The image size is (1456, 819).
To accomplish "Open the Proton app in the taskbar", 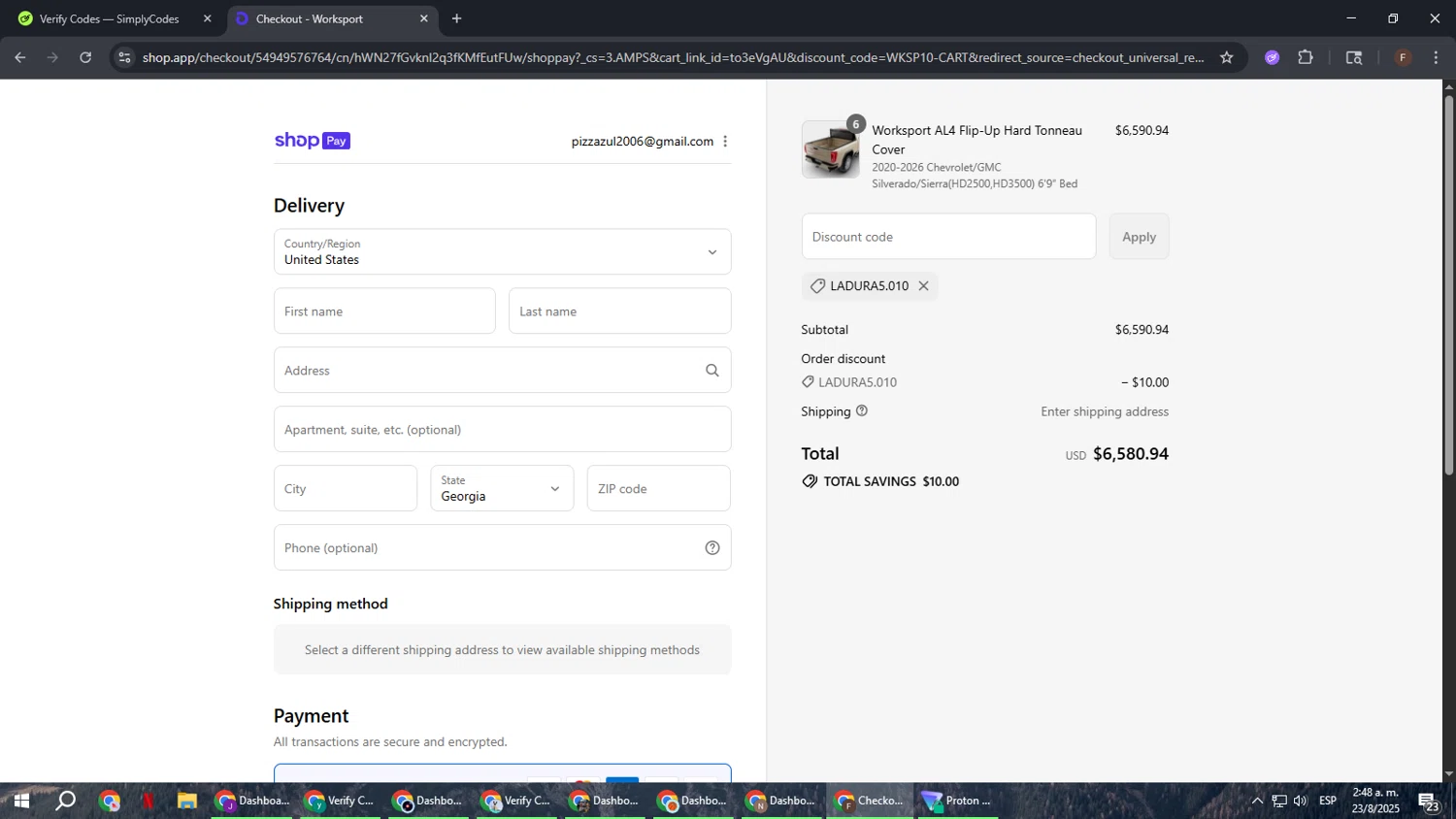I will pyautogui.click(x=959, y=801).
